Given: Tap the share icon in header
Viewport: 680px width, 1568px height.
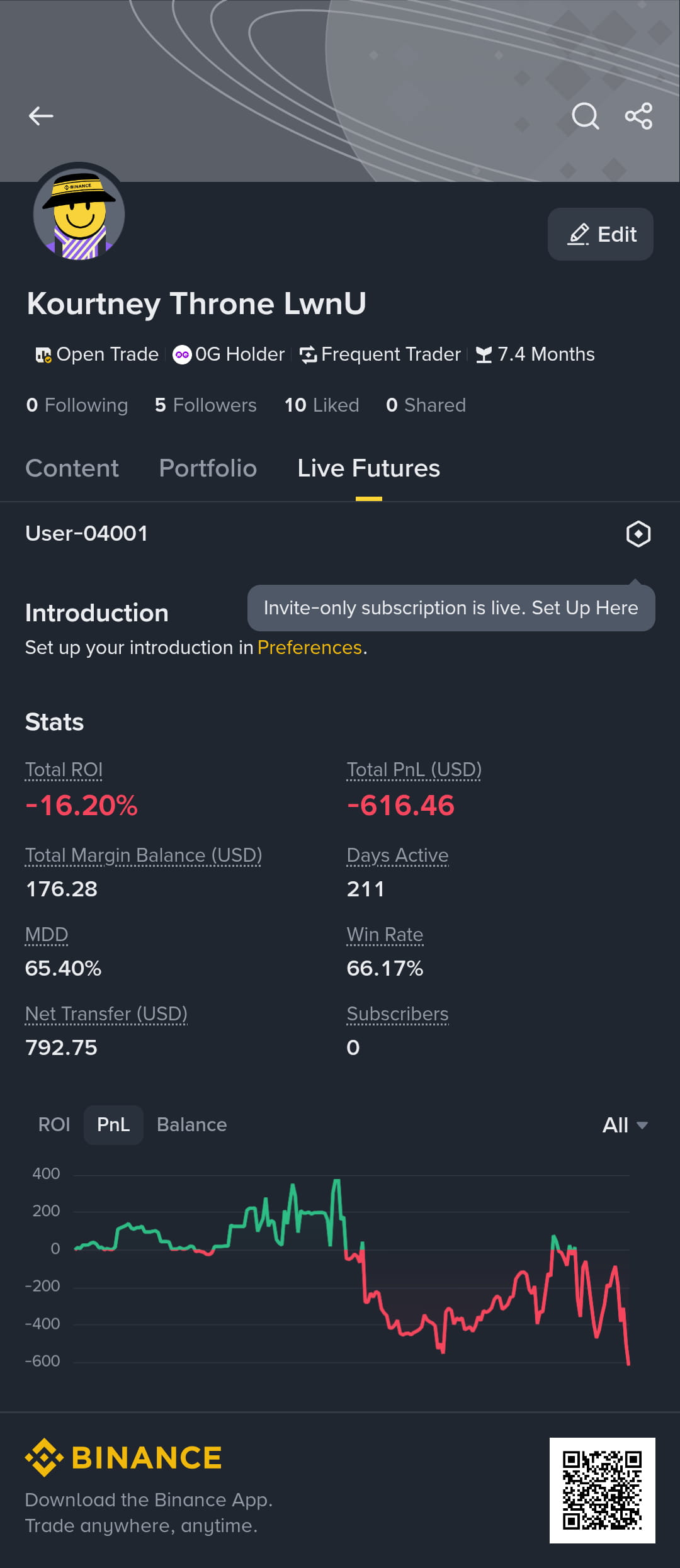Looking at the screenshot, I should click(x=638, y=116).
